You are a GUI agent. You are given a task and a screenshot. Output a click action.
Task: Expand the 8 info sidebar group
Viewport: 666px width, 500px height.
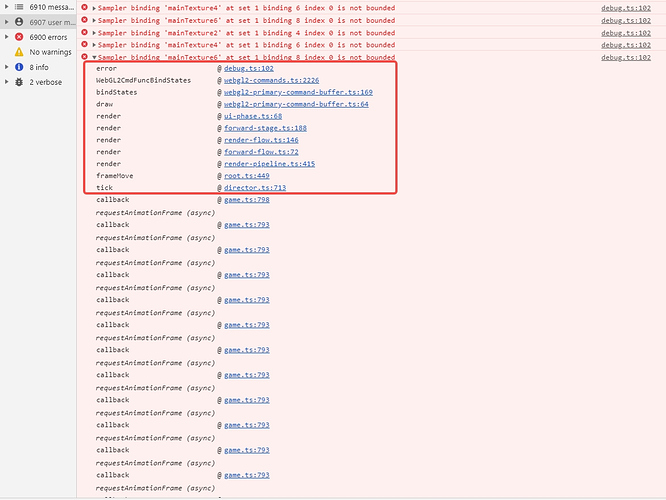pos(6,67)
